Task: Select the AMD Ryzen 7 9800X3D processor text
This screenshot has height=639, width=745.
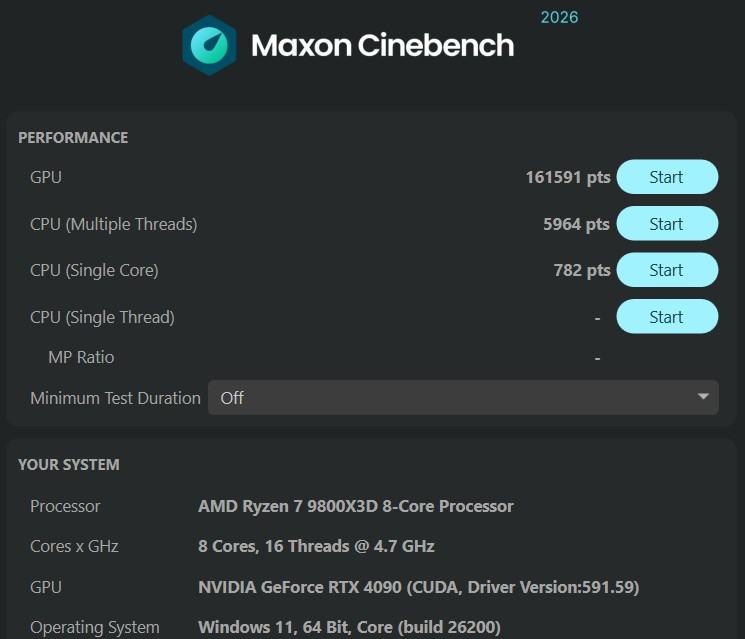Action: (x=355, y=506)
